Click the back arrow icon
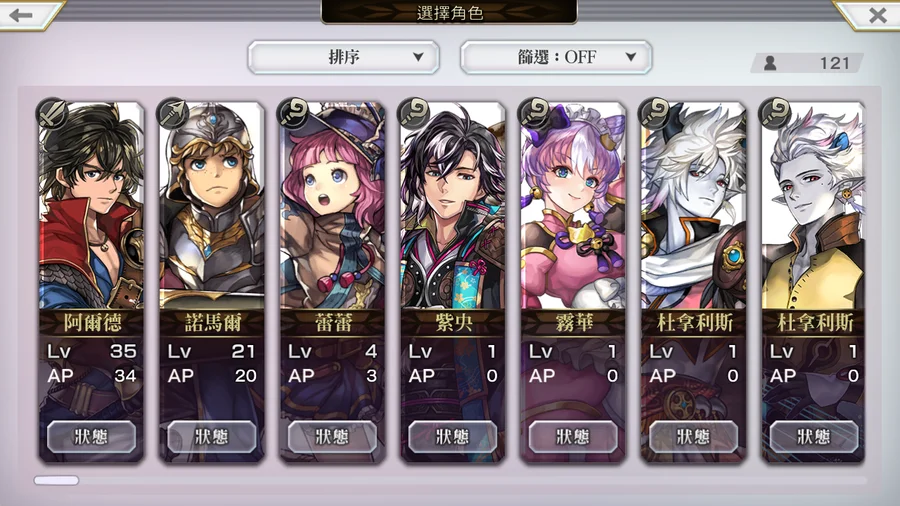 coord(21,14)
